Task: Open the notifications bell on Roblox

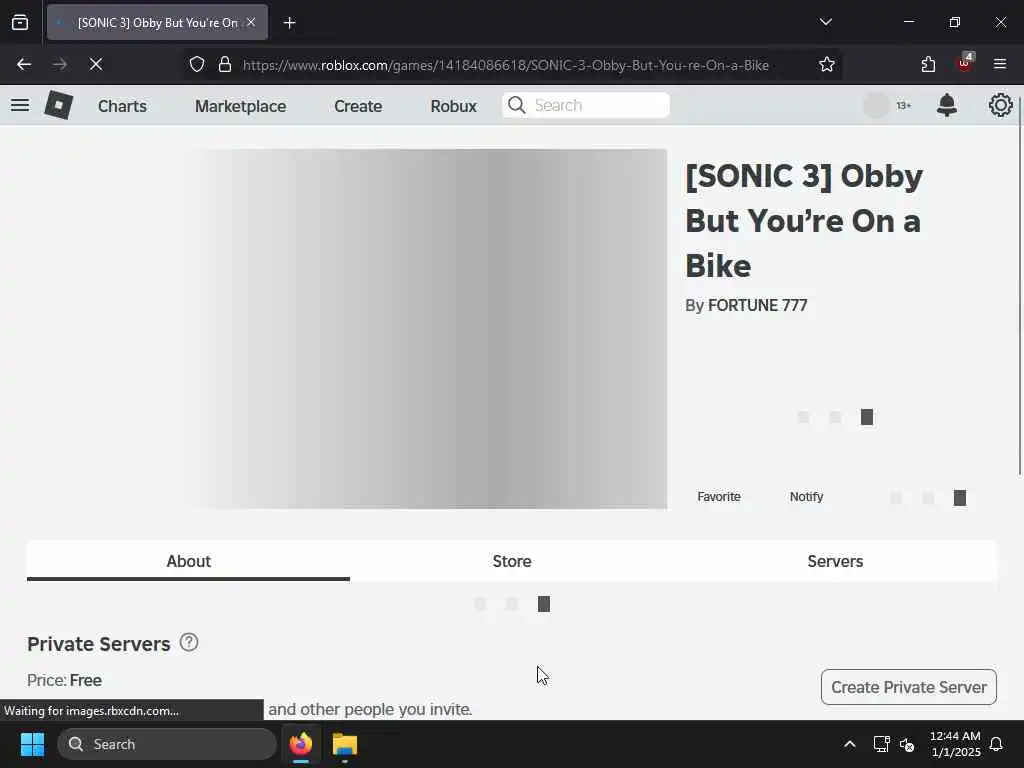Action: [x=946, y=105]
